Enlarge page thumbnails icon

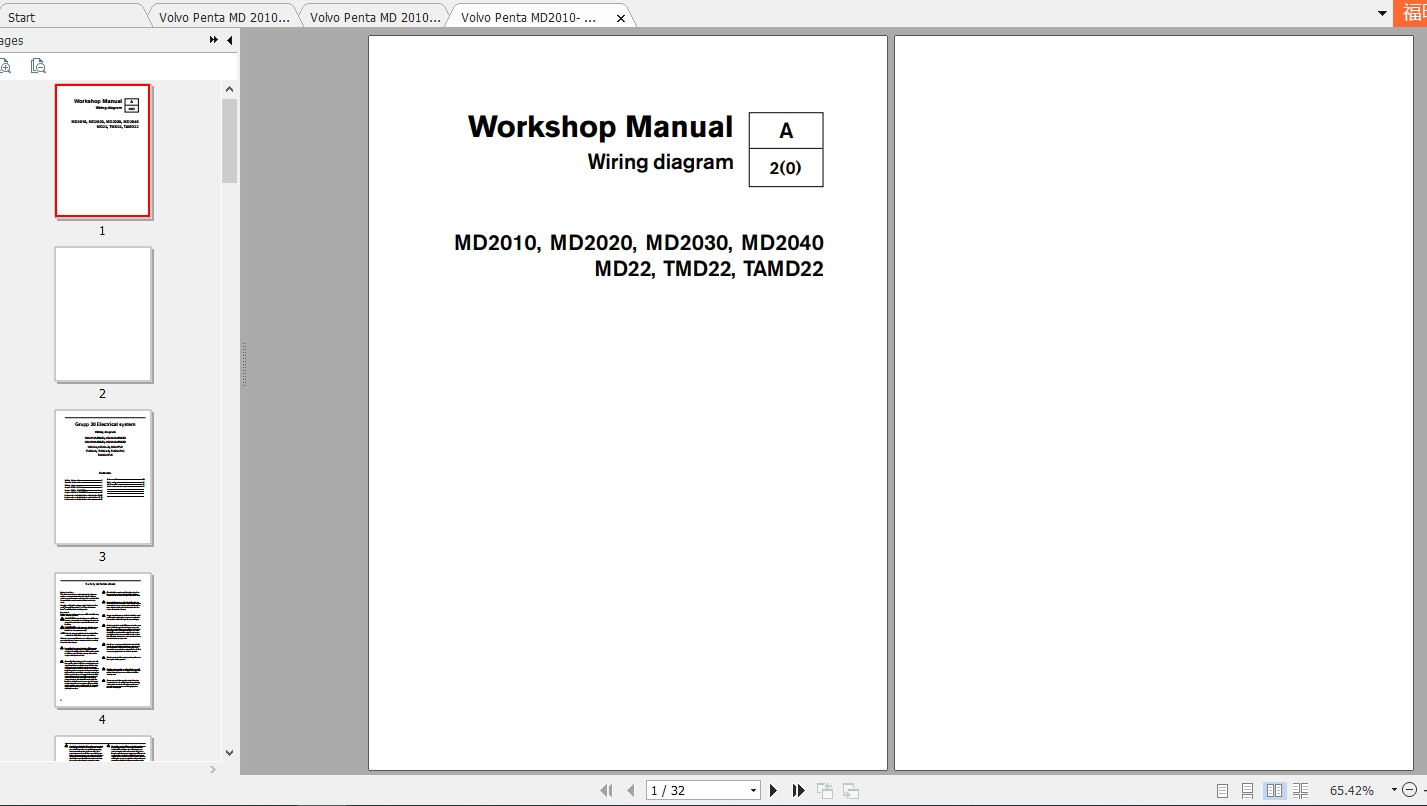coord(5,66)
